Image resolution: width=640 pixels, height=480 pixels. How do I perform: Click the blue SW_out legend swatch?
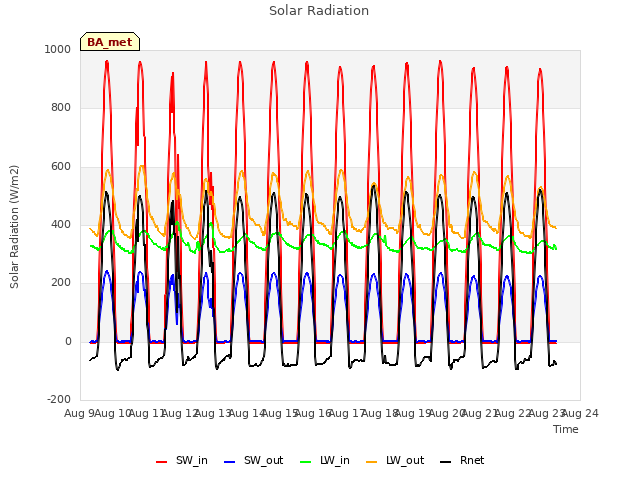click(230, 462)
